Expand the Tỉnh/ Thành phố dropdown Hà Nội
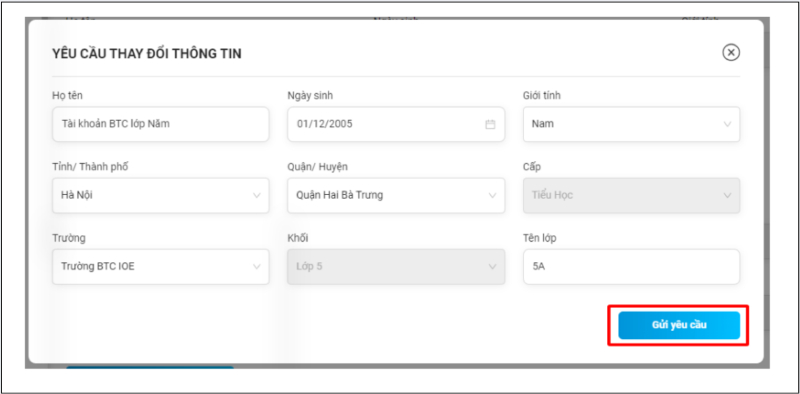The image size is (800, 394). point(160,195)
